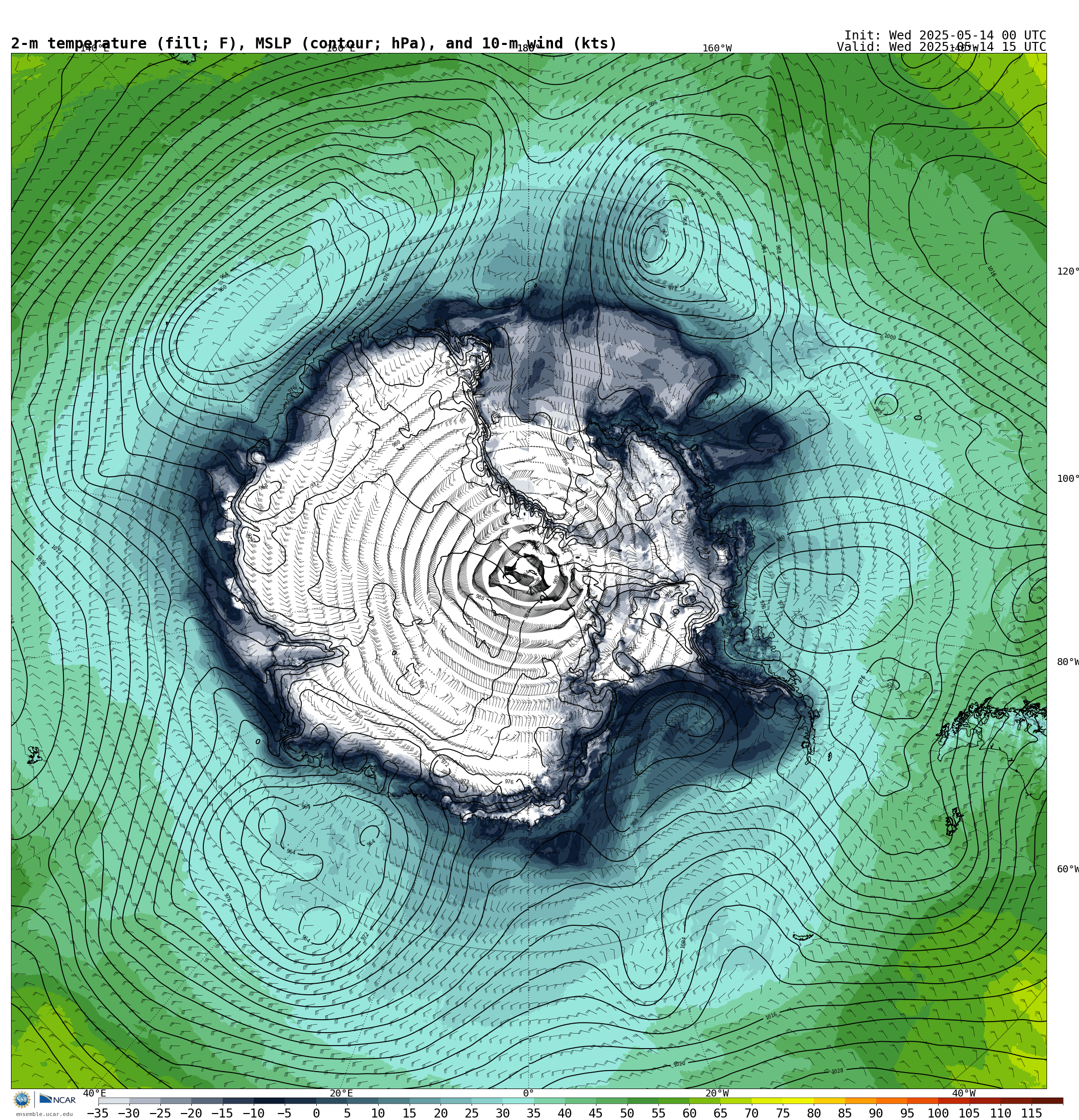Click the 100° longitude label on right edge
The height and width of the screenshot is (1120, 1079).
[1068, 479]
